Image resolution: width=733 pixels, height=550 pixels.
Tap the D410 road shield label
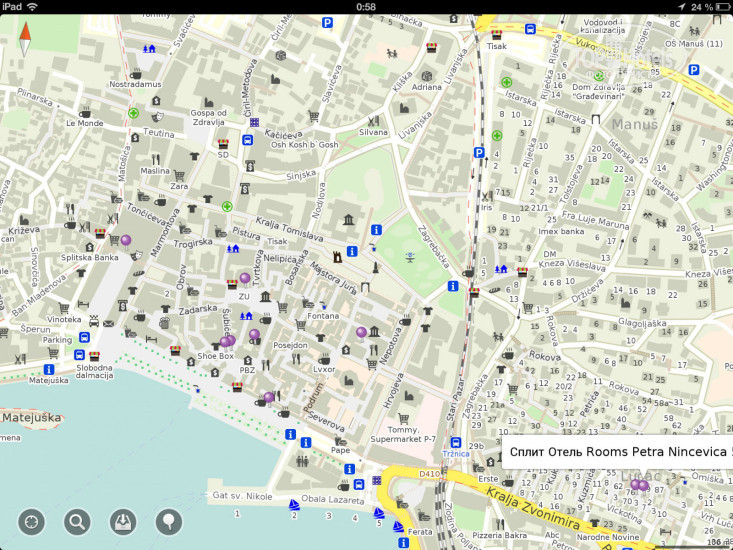click(430, 474)
